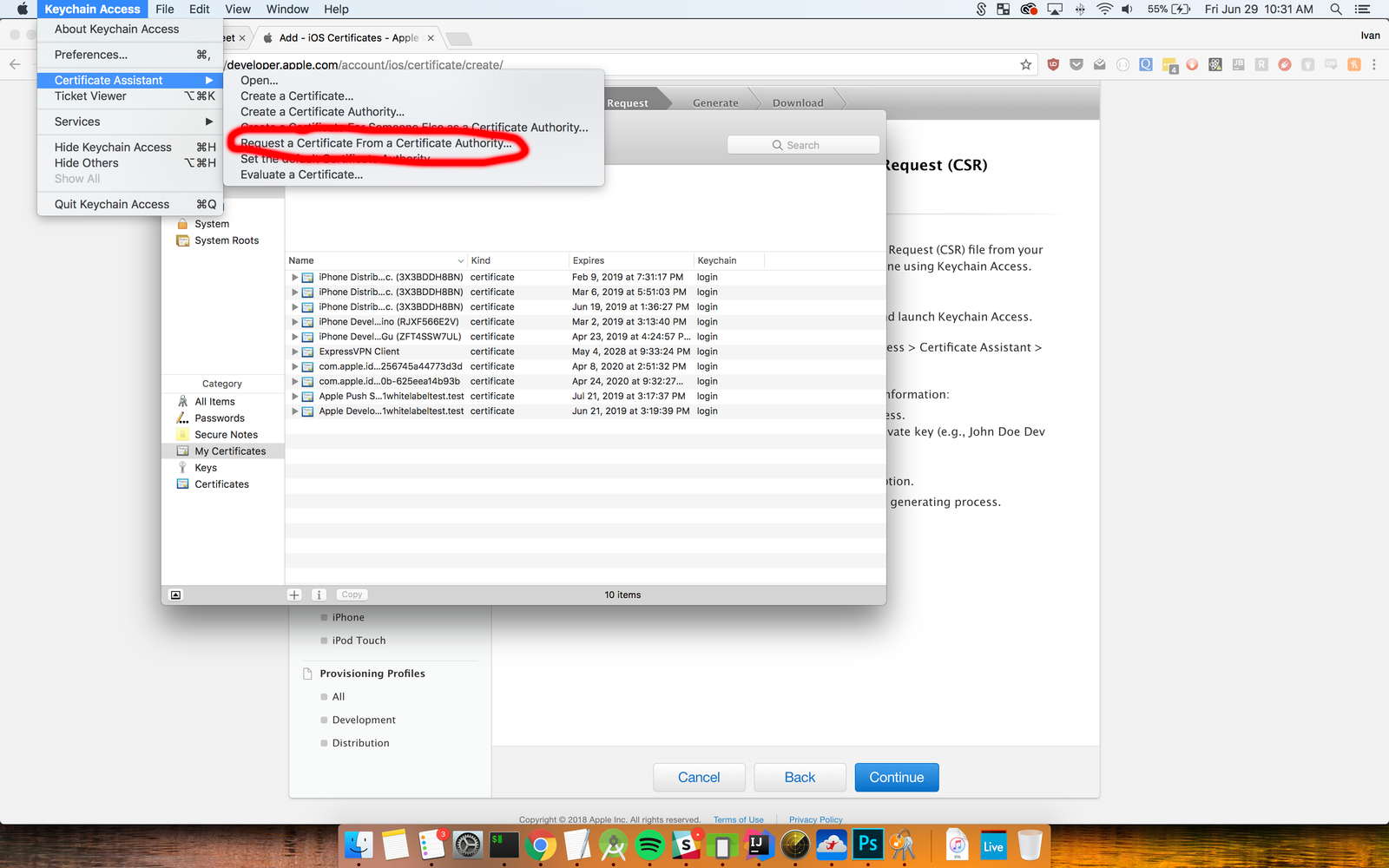
Task: Open the Window menu in menu bar
Action: click(287, 9)
